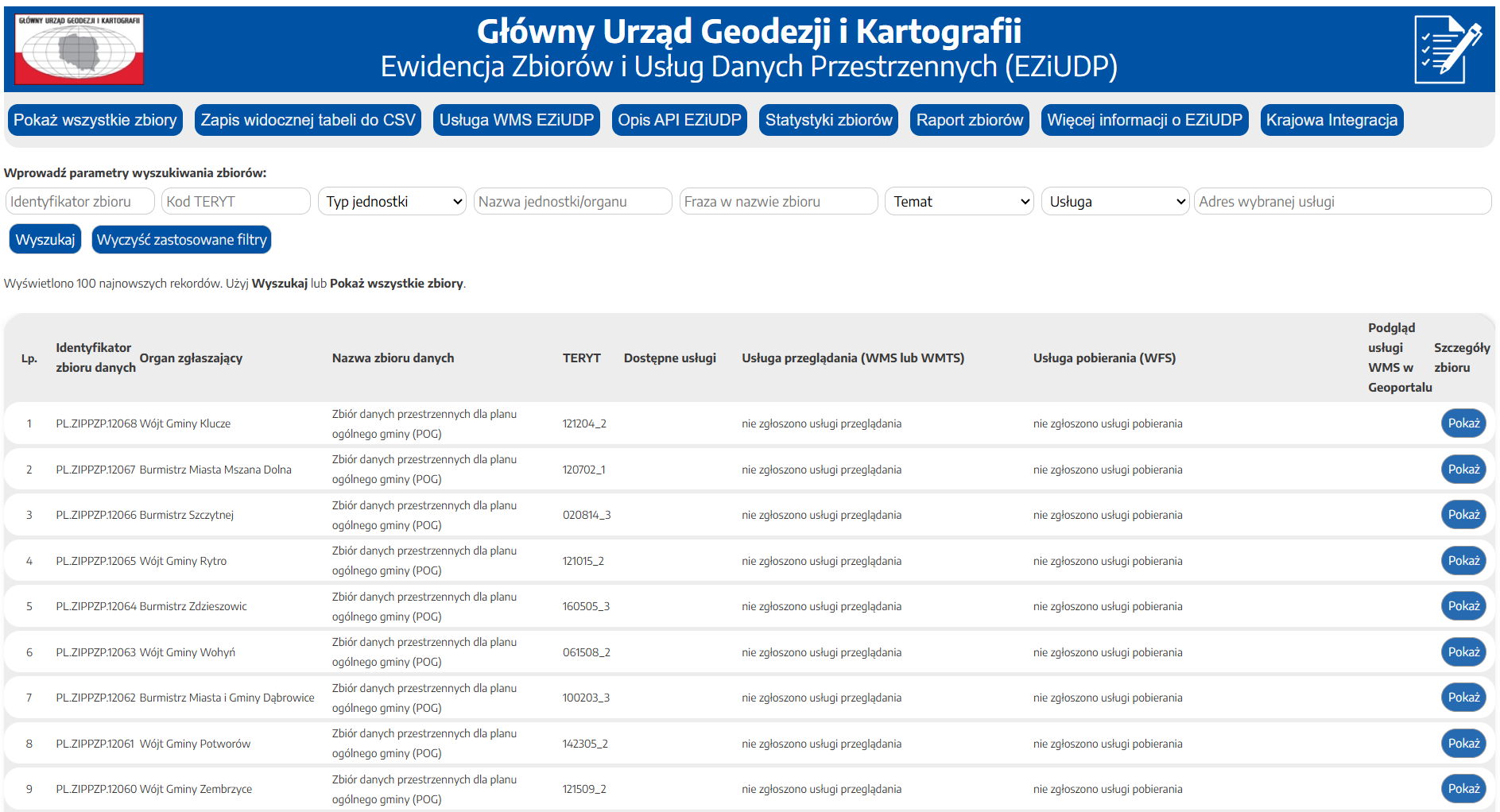Click TERYT code 121509_2
The width and height of the screenshot is (1500, 812).
tap(584, 789)
